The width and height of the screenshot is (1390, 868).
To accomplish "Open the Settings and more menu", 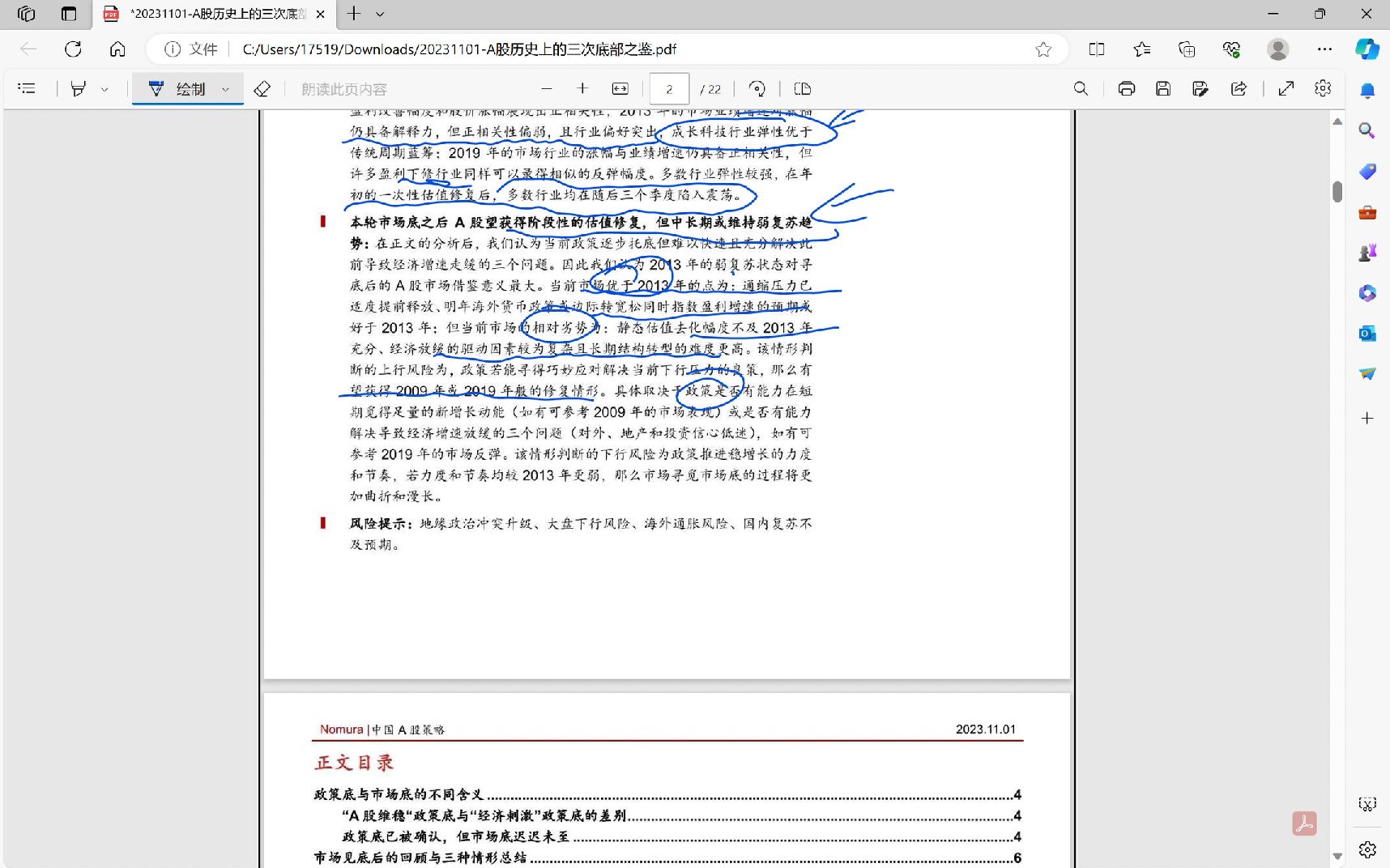I will coord(1324,49).
